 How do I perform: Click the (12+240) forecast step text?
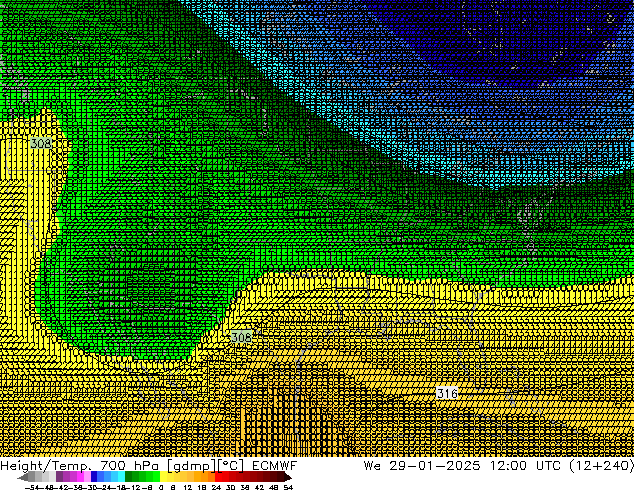(601, 465)
